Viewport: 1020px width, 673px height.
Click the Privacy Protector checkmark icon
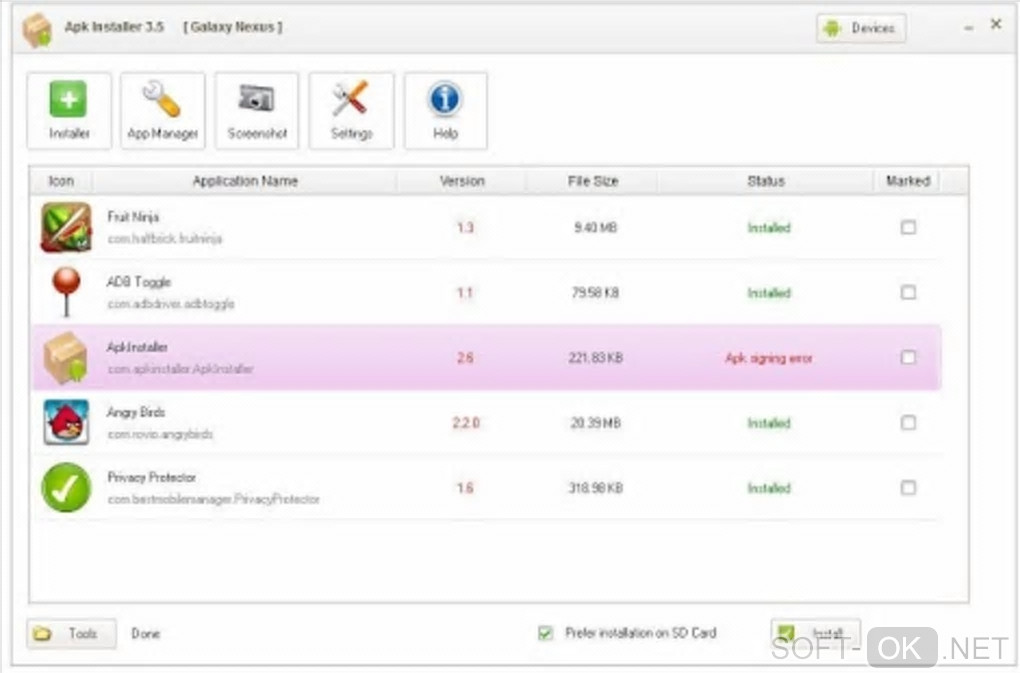pyautogui.click(x=66, y=488)
